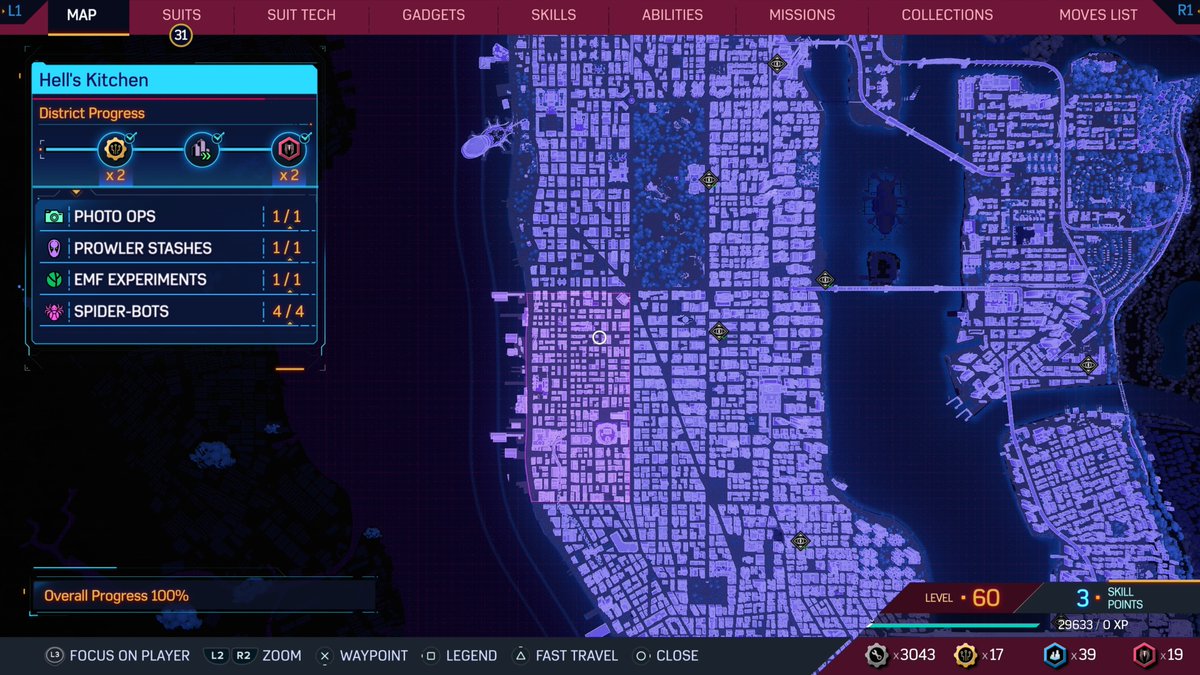Click the 4 / 4 Spider-Bots count
The height and width of the screenshot is (675, 1200).
pyautogui.click(x=288, y=312)
